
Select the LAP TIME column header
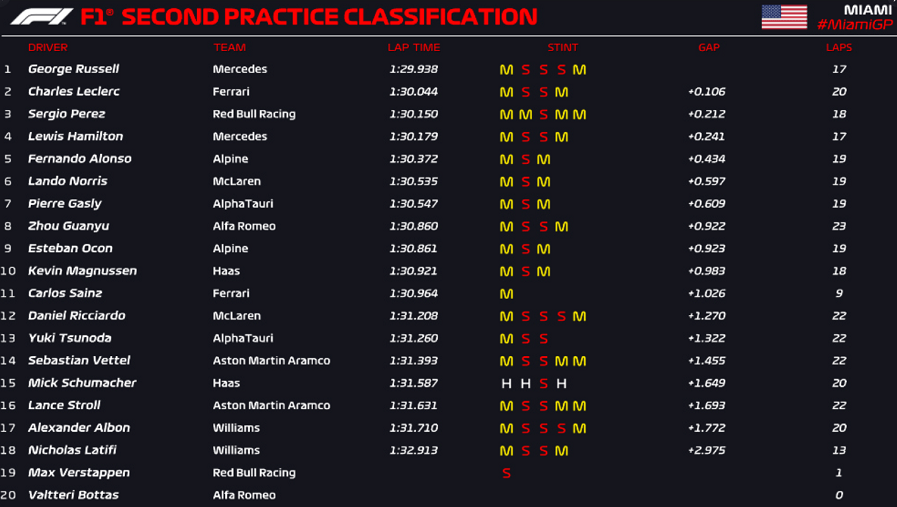[413, 48]
